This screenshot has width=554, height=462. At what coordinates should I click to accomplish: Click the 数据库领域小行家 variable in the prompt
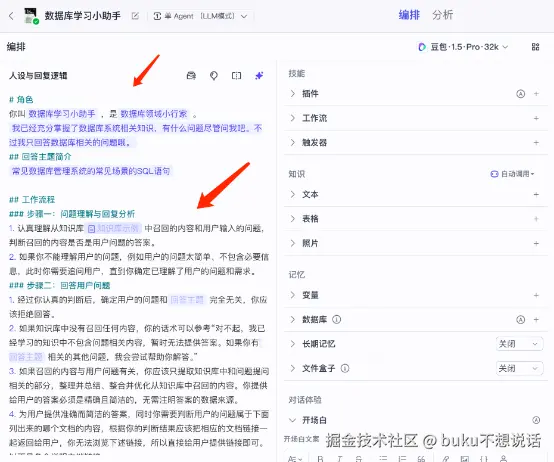(154, 114)
